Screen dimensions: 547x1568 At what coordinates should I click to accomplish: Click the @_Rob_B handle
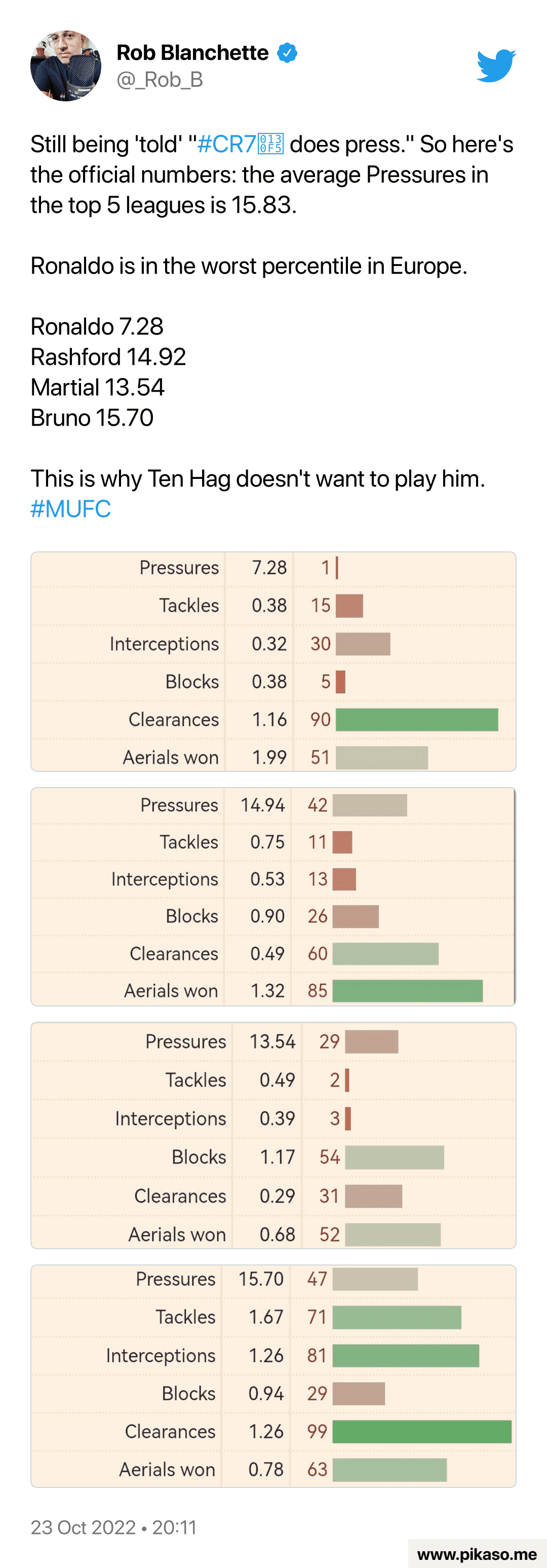160,80
